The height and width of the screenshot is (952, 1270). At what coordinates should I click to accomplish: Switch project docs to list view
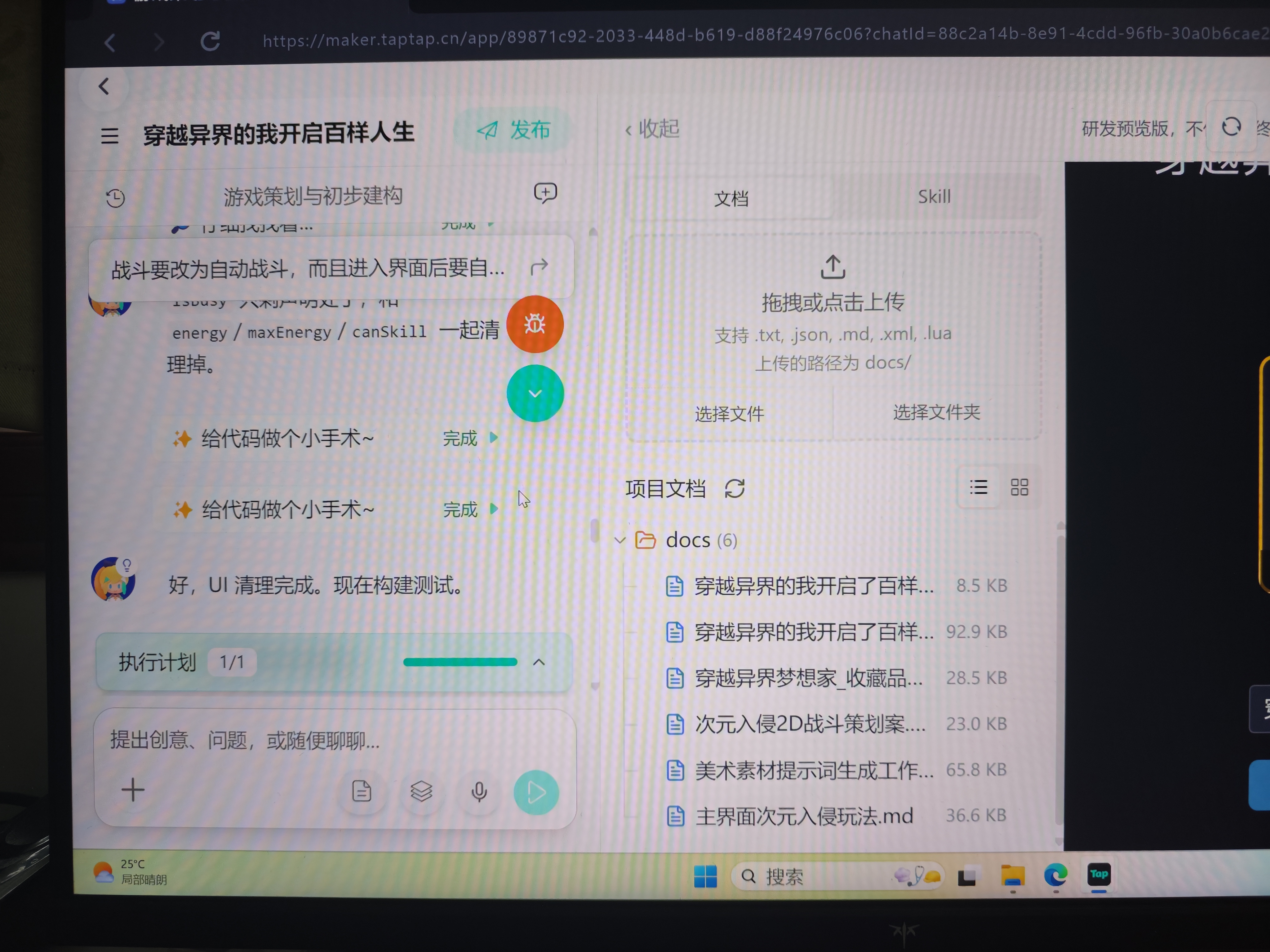[978, 488]
